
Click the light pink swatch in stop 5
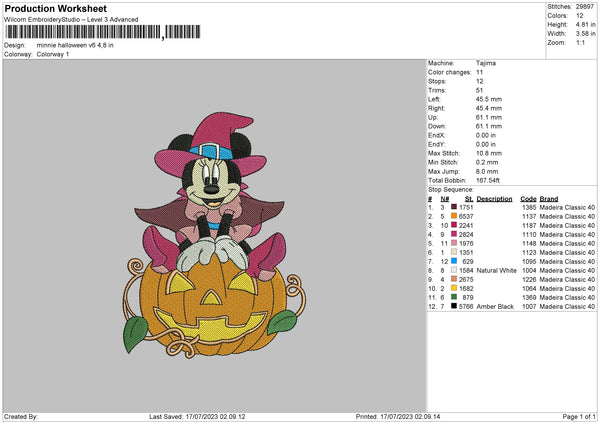tap(455, 243)
